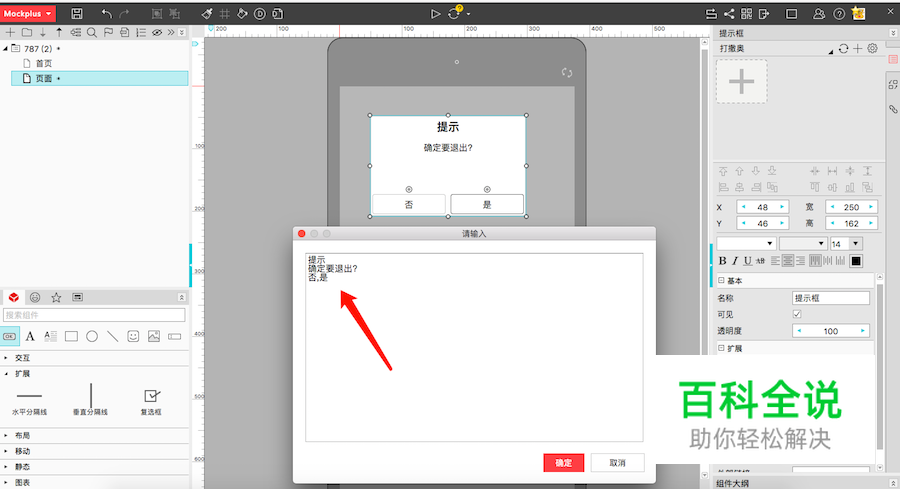This screenshot has height=489, width=900.
Task: Select the line component
Action: coord(112,336)
